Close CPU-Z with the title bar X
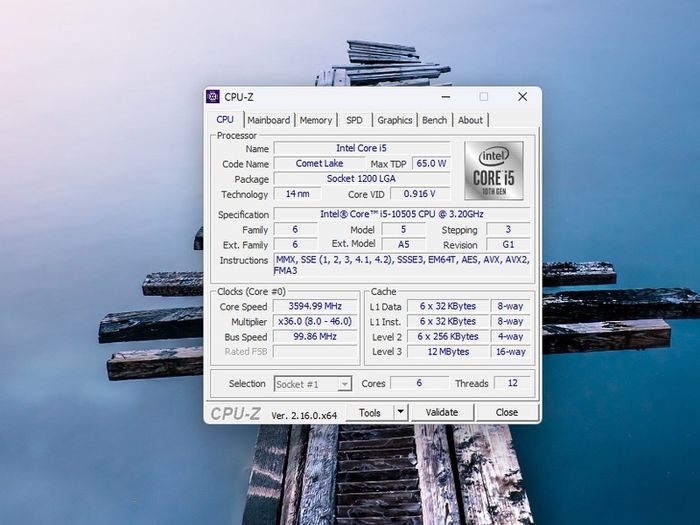700x525 pixels. point(522,97)
